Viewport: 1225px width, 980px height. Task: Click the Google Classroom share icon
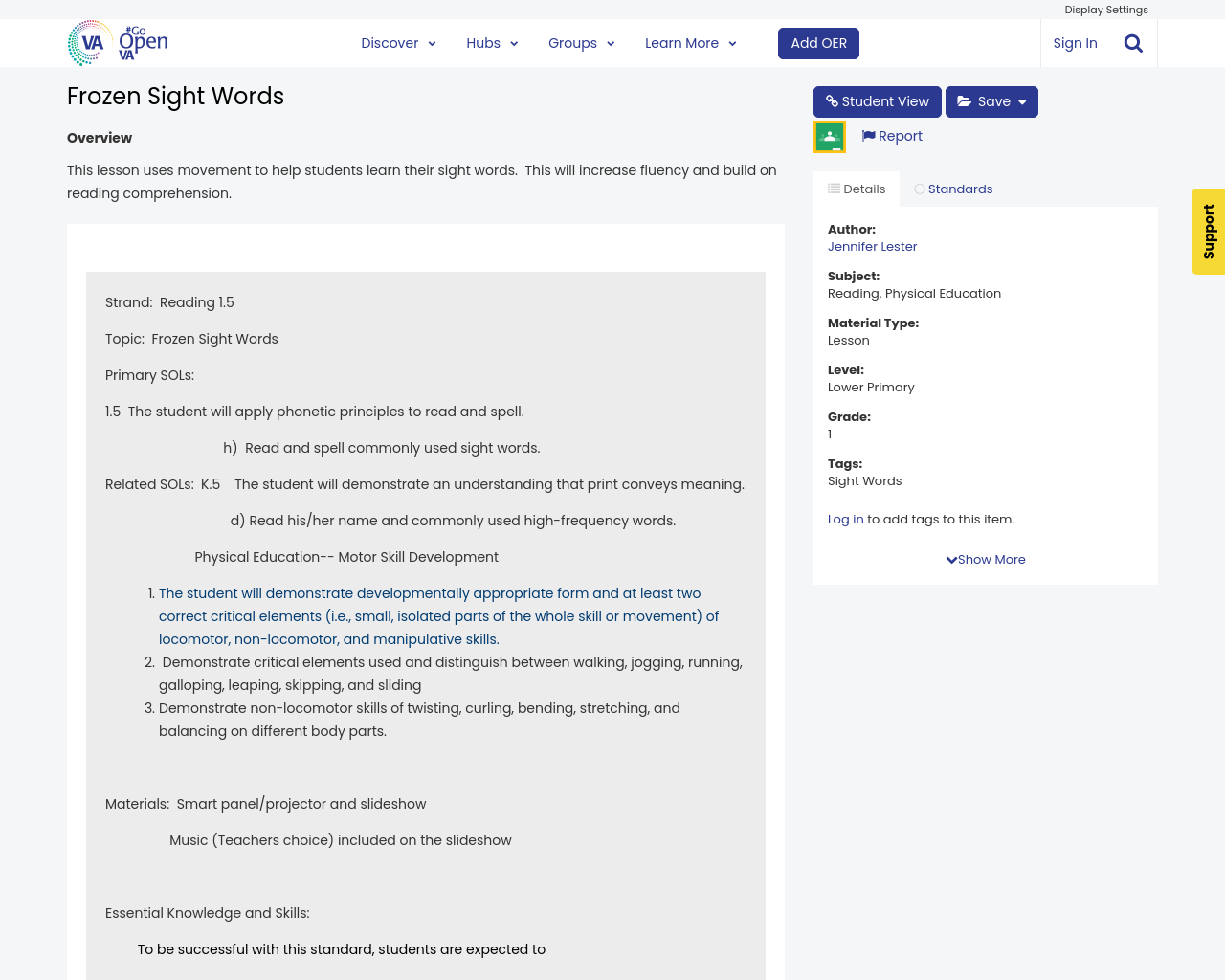pos(829,135)
